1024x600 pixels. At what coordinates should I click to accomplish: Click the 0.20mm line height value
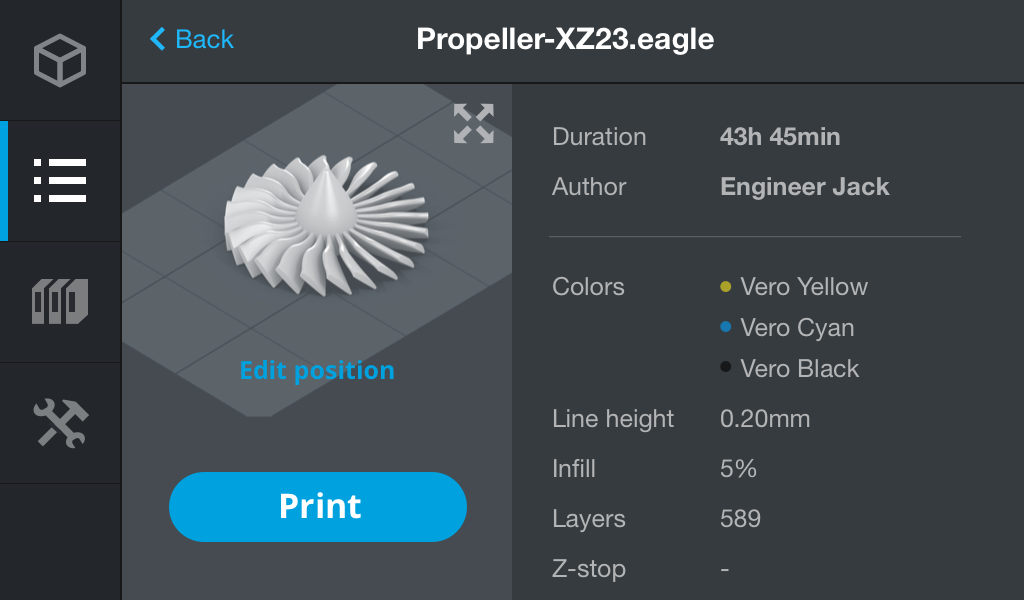click(765, 418)
